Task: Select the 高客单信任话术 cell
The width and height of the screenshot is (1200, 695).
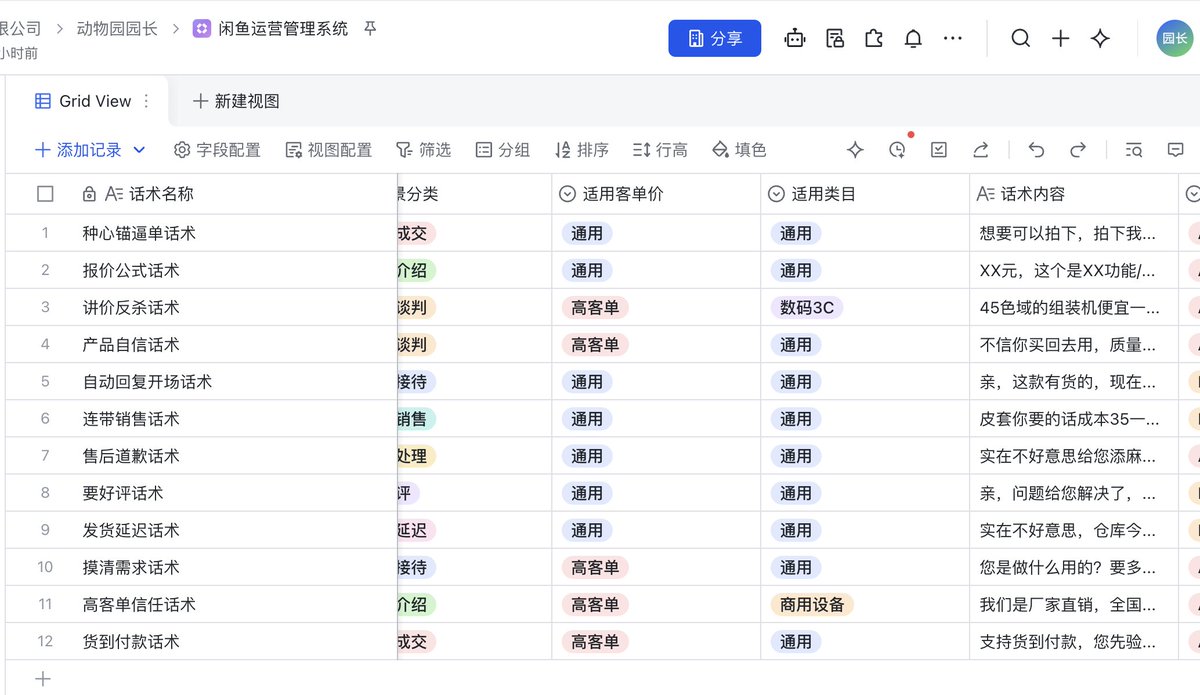Action: tap(237, 604)
